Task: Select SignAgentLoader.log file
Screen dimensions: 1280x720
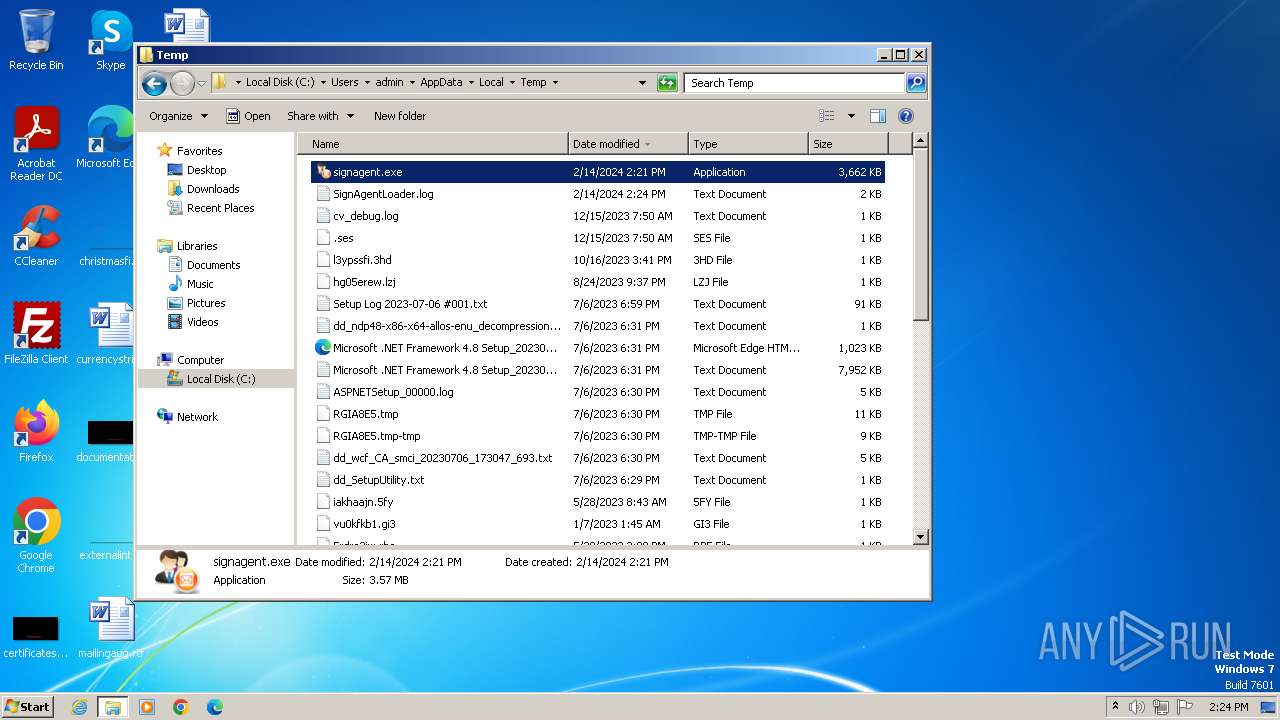Action: (x=383, y=194)
